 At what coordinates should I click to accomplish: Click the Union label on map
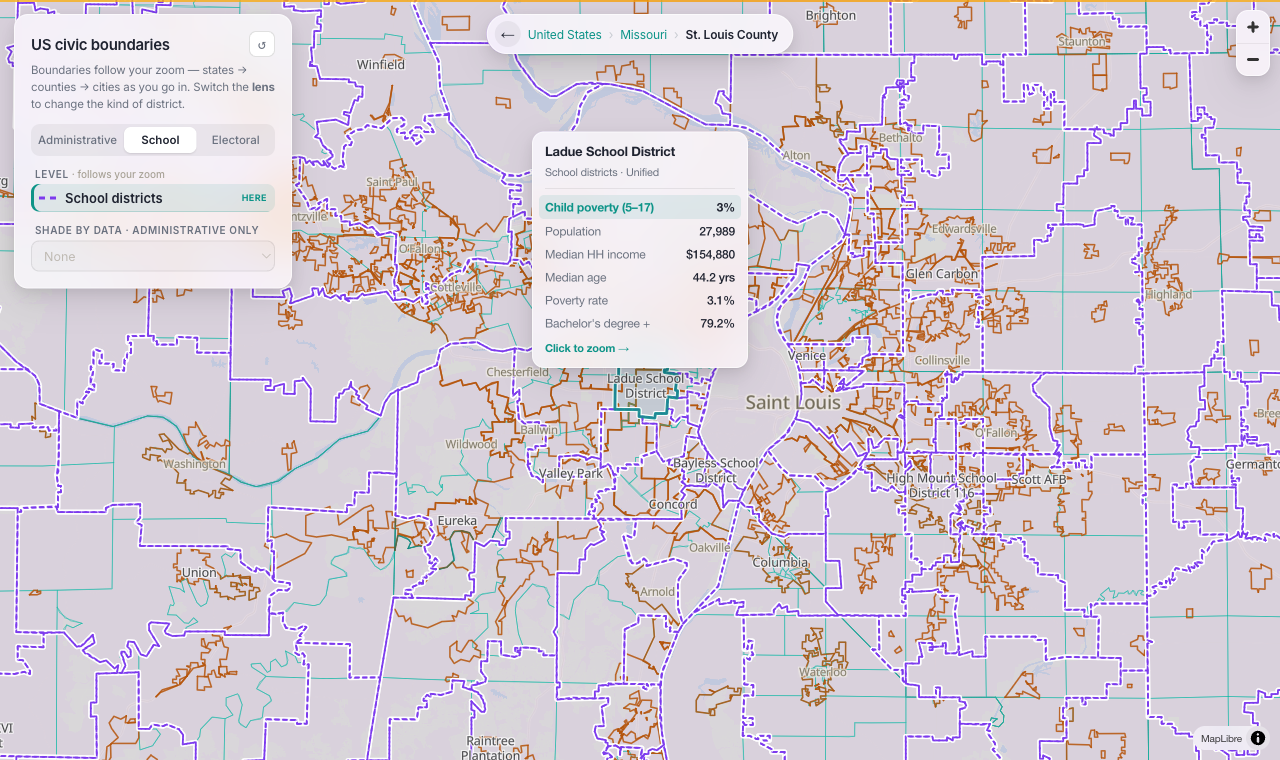coord(199,572)
